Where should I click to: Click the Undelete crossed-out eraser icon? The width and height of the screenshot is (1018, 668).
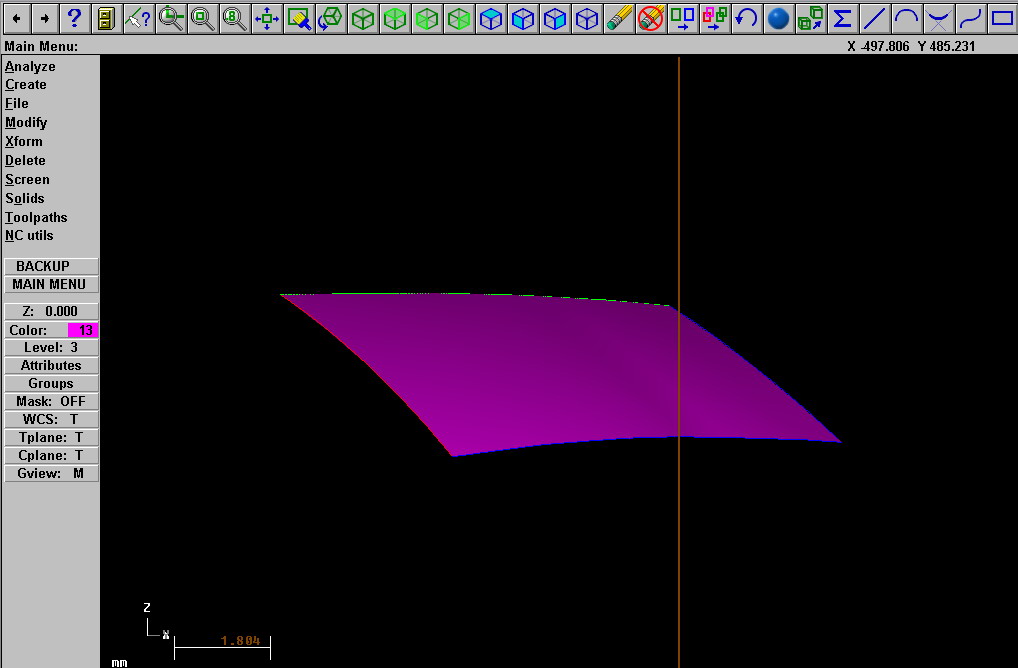pos(651,19)
